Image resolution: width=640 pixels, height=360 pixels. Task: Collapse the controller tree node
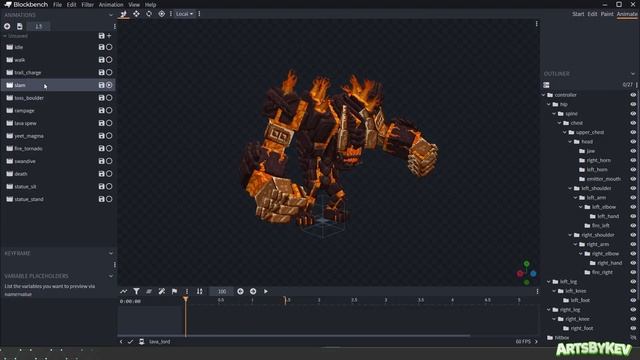click(544, 95)
